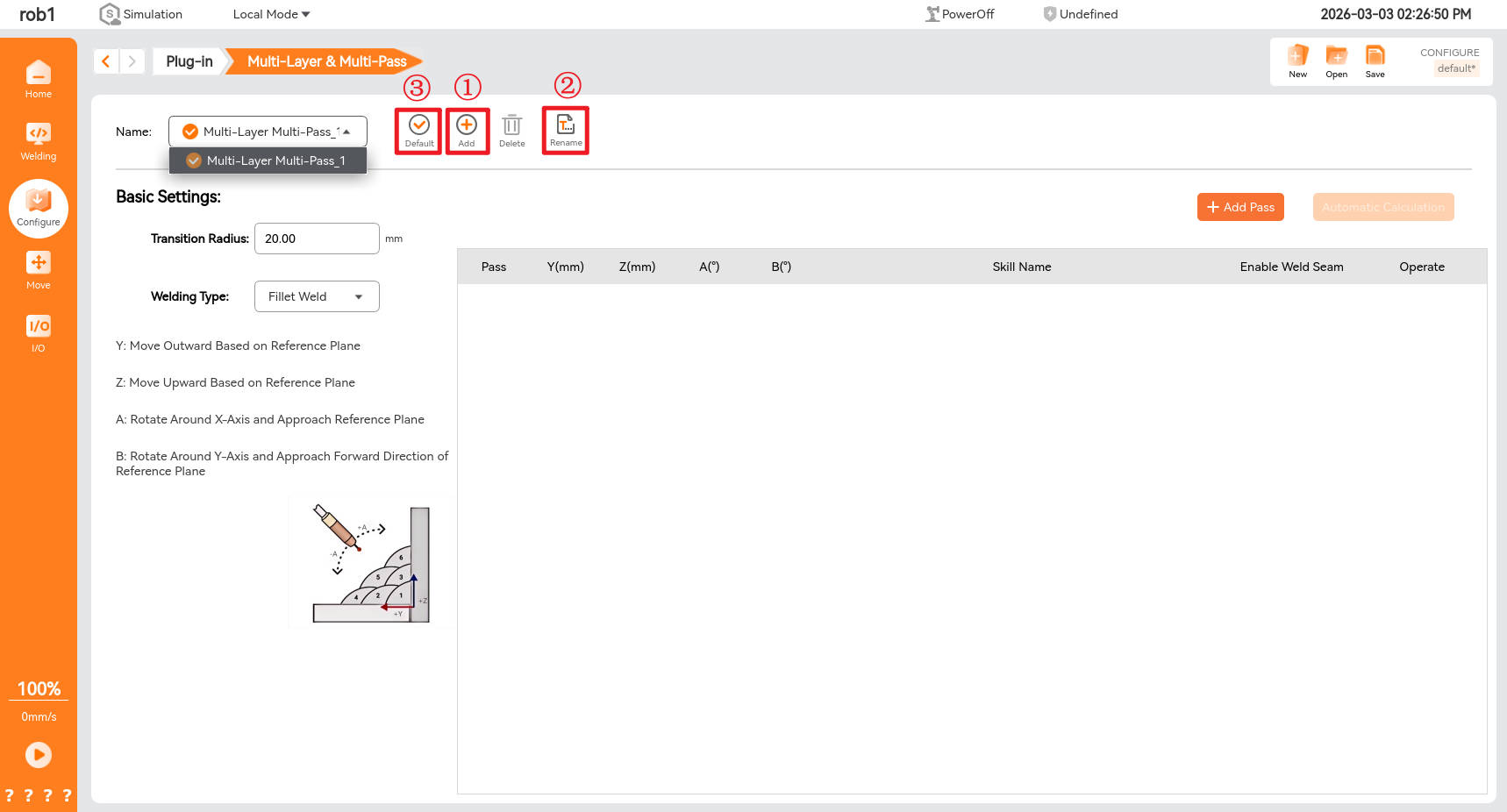Click the Plug-in breadcrumb tab
Viewport: 1507px width, 812px height.
(x=189, y=61)
